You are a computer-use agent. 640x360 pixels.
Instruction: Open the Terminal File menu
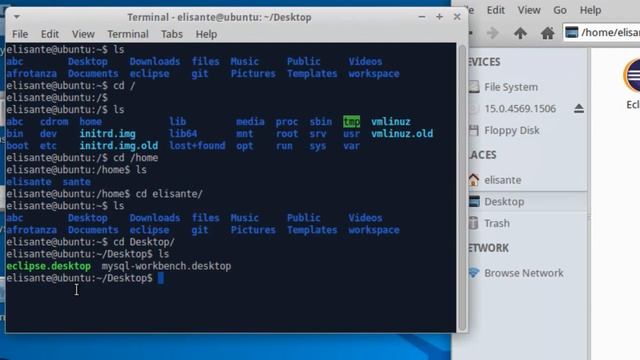click(20, 34)
